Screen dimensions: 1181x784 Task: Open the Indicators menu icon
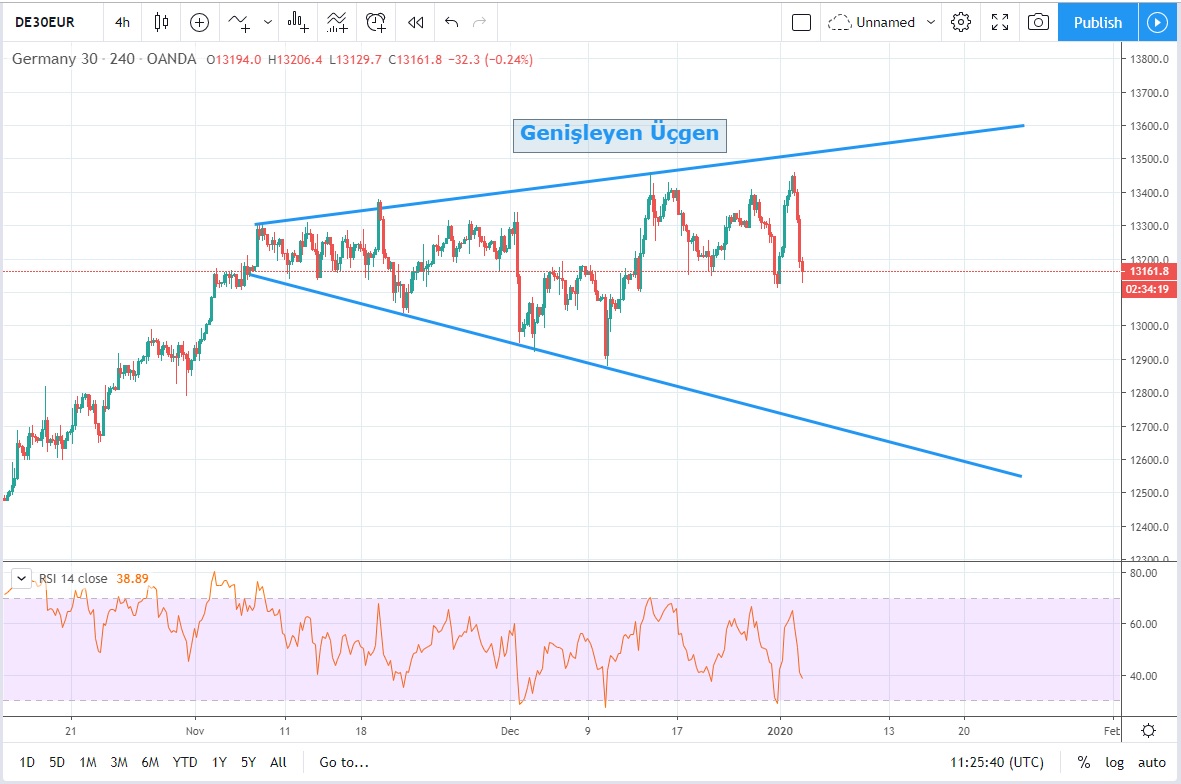pos(240,23)
